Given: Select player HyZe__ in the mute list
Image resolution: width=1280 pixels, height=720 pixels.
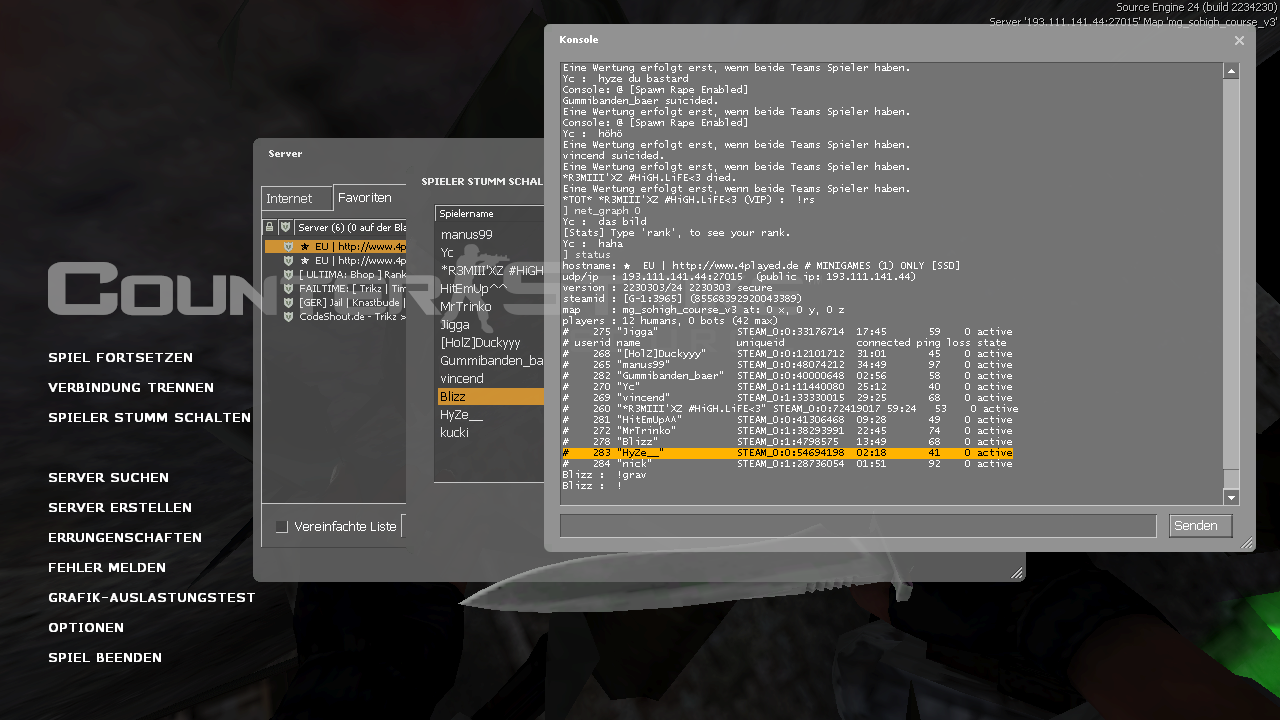Looking at the screenshot, I should coord(462,415).
